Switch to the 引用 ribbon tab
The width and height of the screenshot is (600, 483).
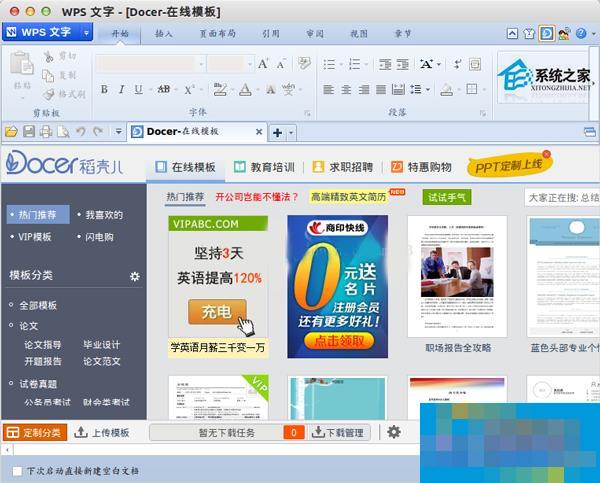(x=271, y=34)
